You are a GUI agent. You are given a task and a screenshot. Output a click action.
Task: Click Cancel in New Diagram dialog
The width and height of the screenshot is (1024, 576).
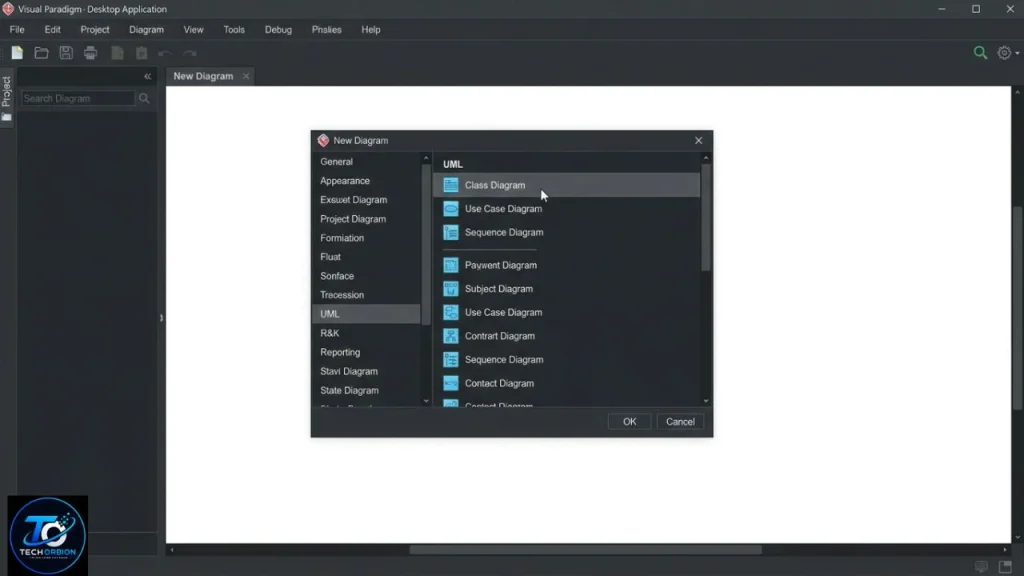coord(680,422)
